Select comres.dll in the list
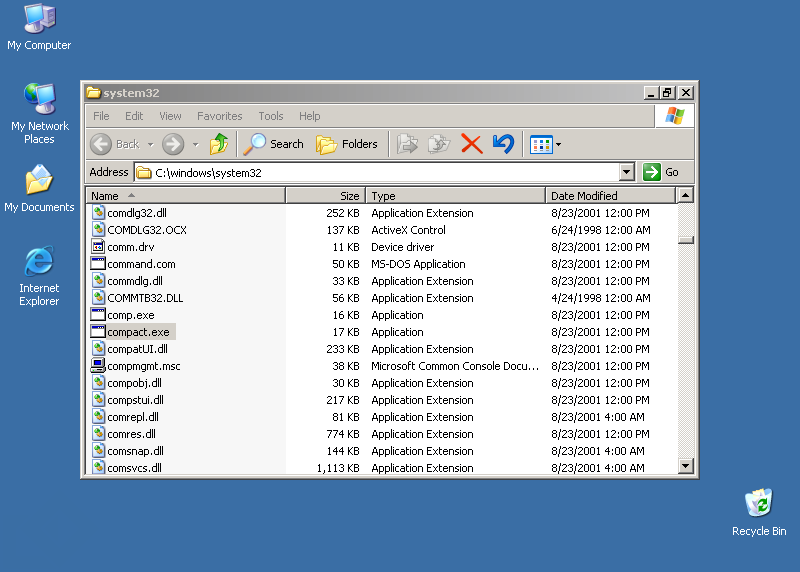This screenshot has height=572, width=800. (131, 434)
